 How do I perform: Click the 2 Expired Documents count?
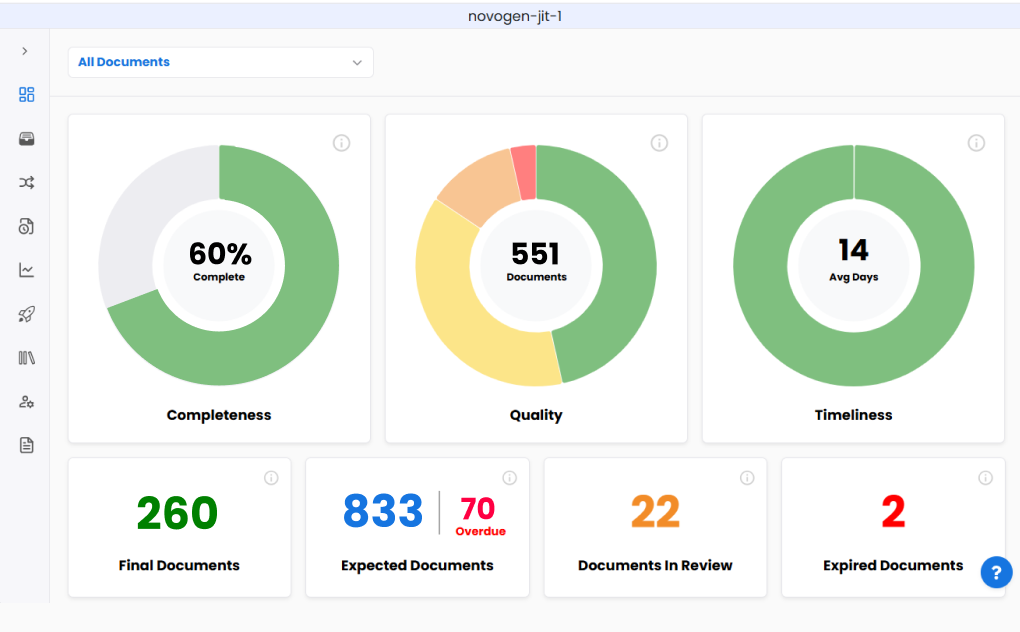[893, 511]
